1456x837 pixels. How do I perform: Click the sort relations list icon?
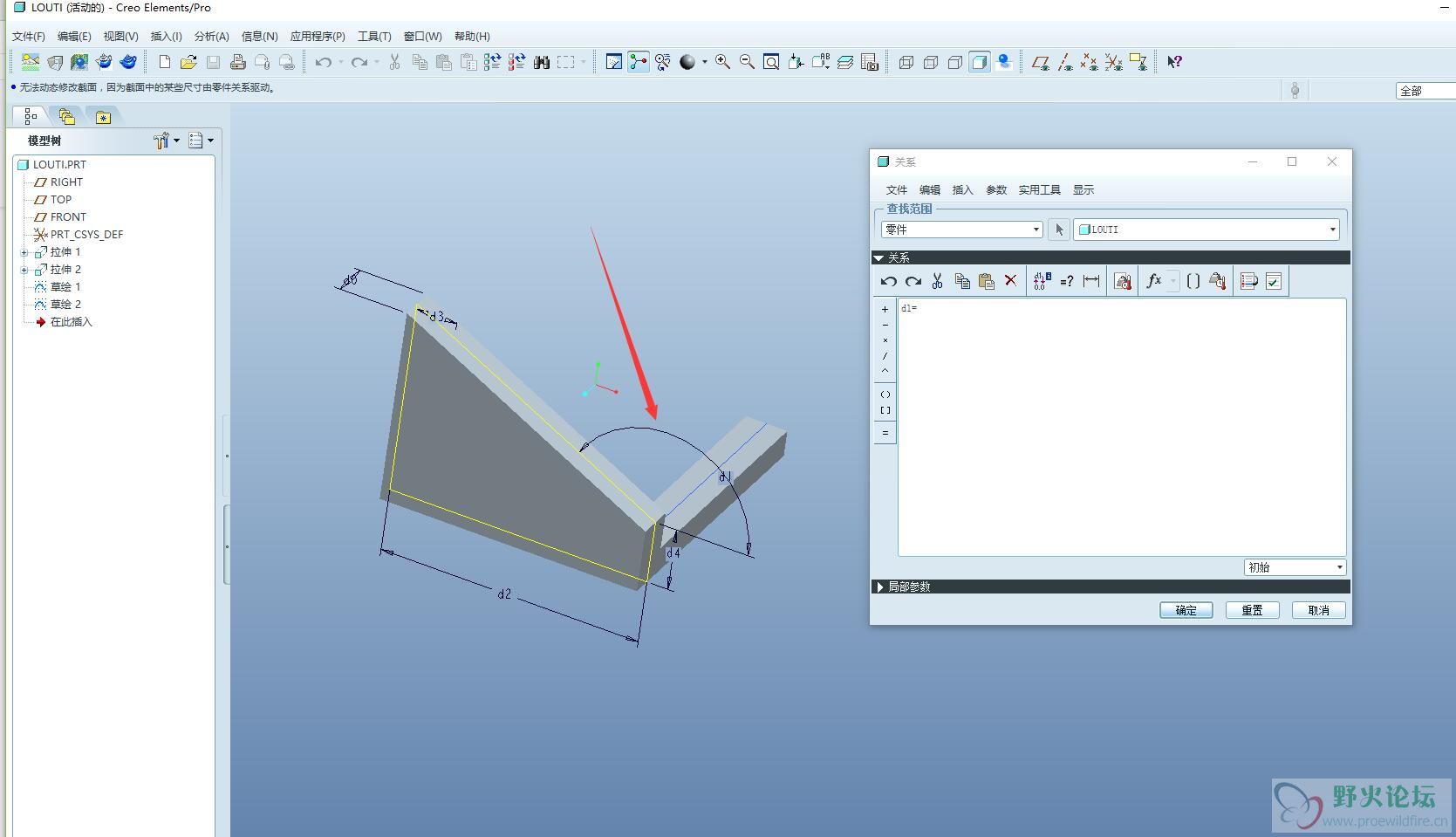tap(1248, 281)
